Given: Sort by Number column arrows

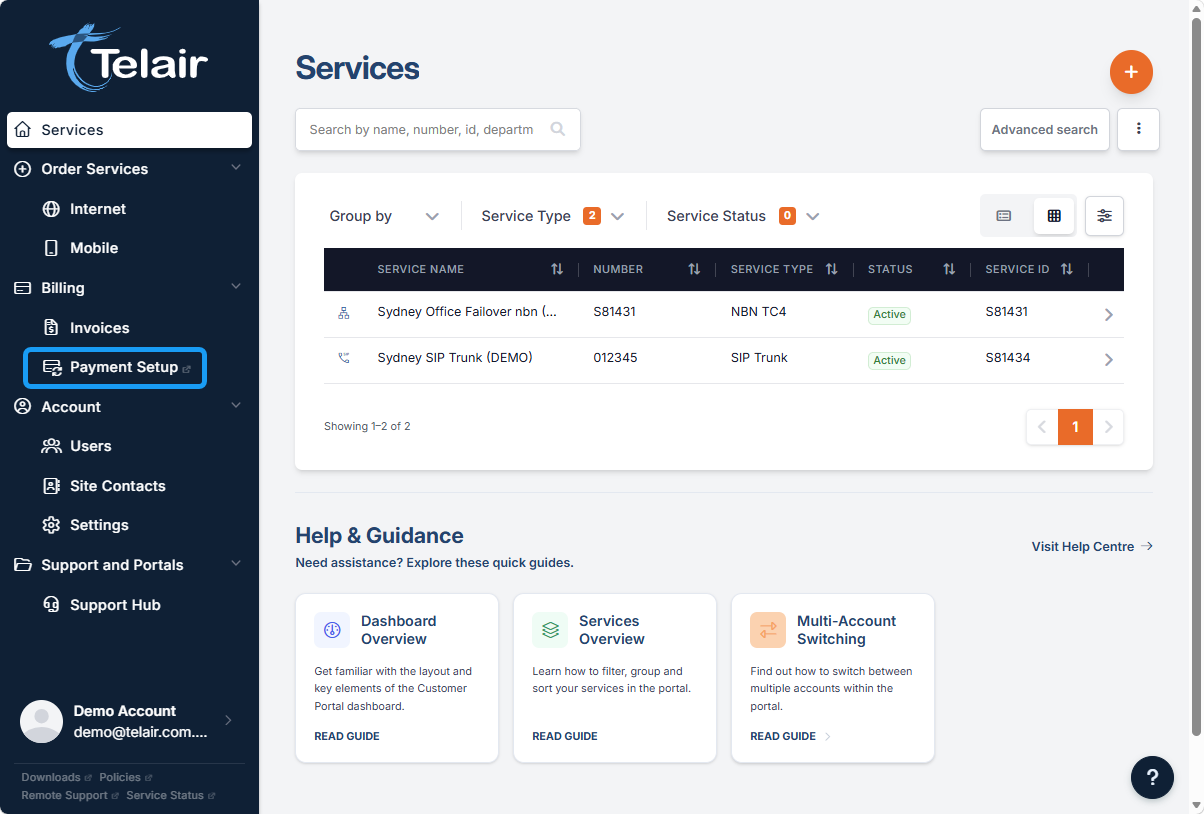Looking at the screenshot, I should [x=694, y=269].
